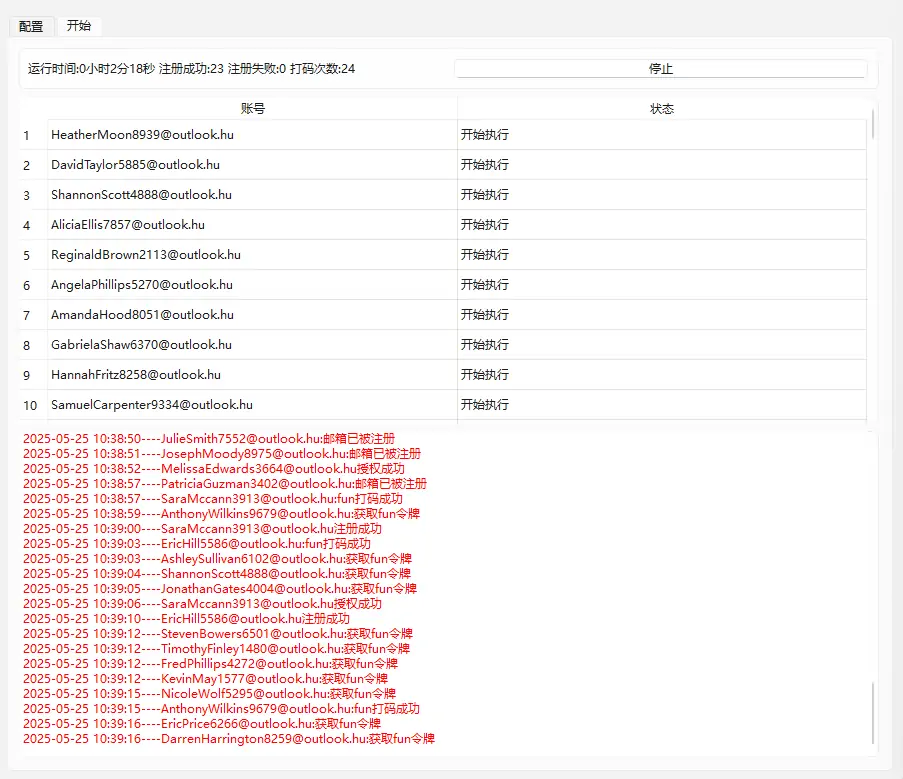Click log line ShannonScott4888 获取fun令牌
Screen dimensions: 903x779
point(217,573)
